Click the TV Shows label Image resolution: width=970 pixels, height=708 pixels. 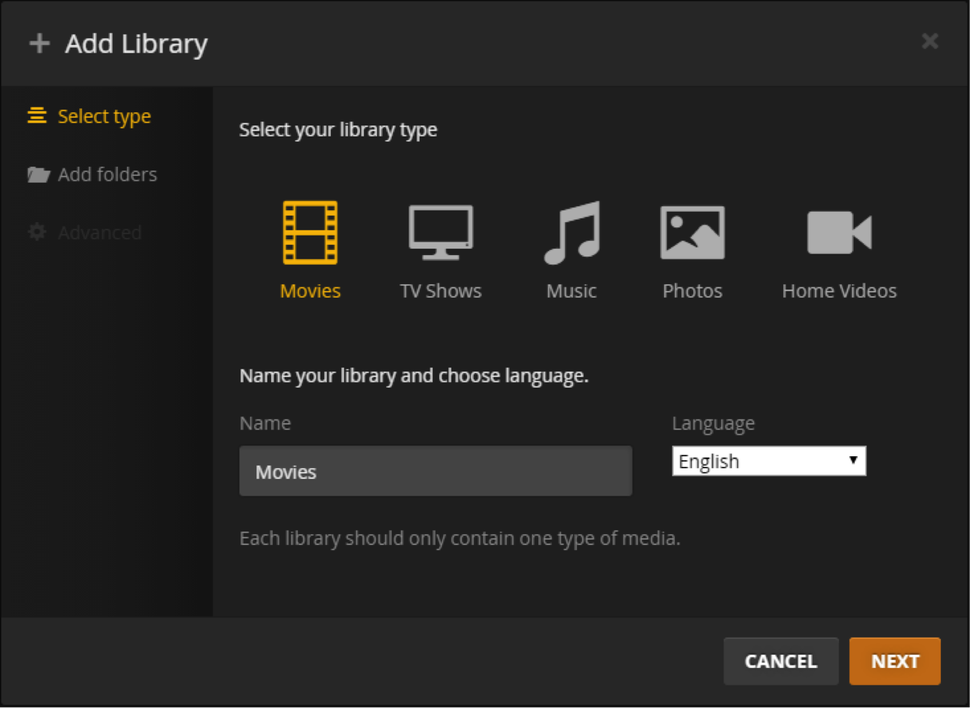tap(440, 291)
